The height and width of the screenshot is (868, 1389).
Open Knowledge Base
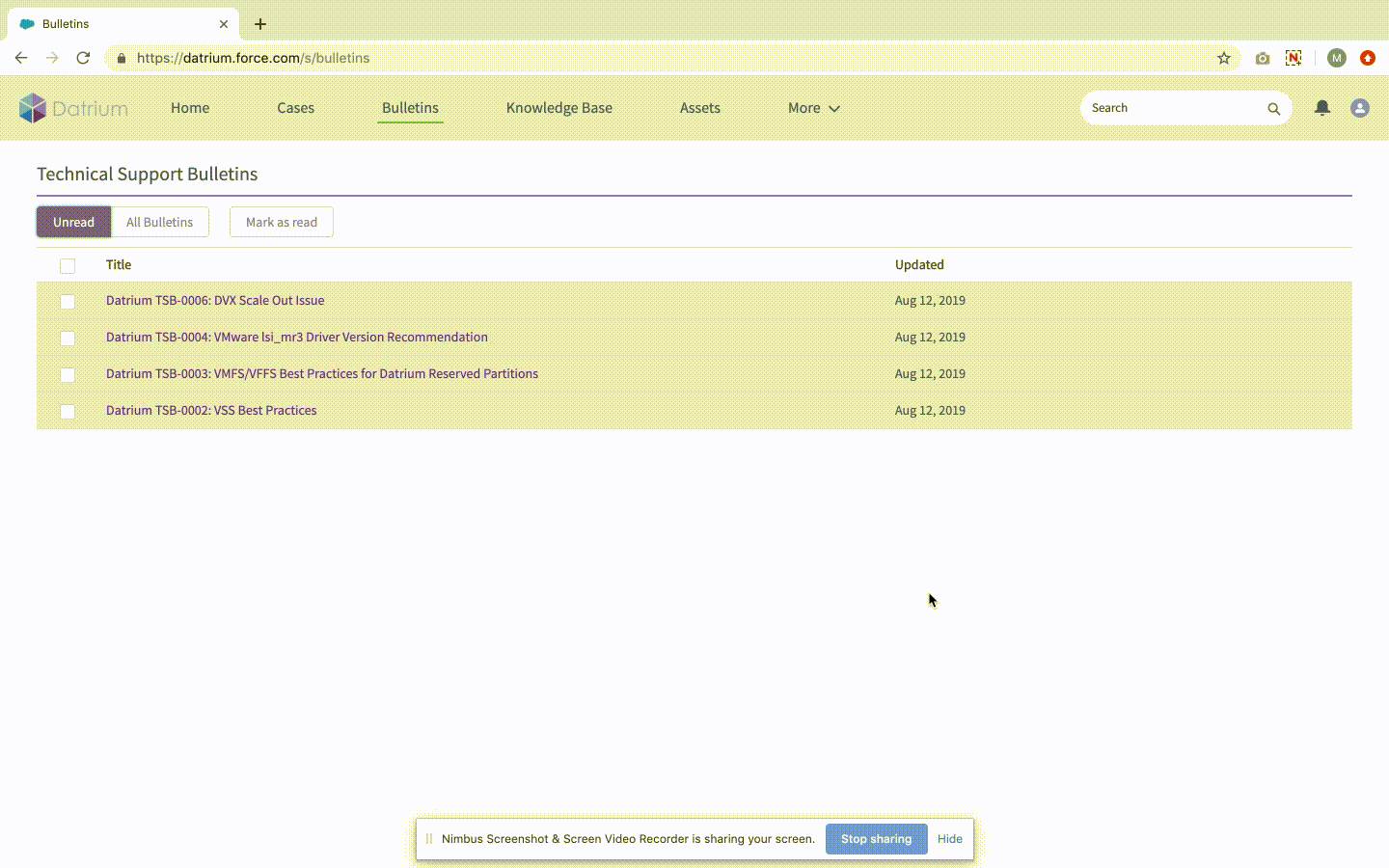coord(559,108)
